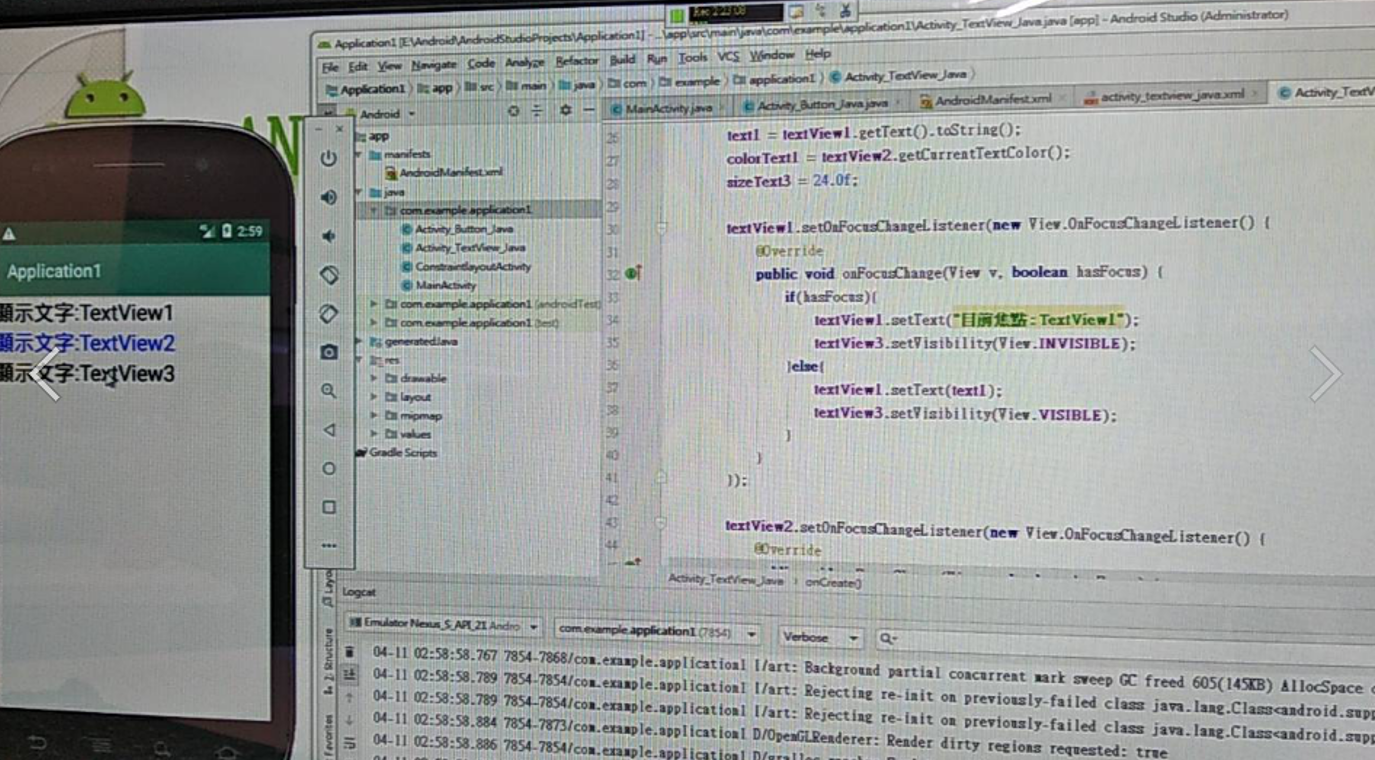Image resolution: width=1375 pixels, height=760 pixels.
Task: Switch to the activity_textview_java.xml tab
Action: click(x=1170, y=95)
